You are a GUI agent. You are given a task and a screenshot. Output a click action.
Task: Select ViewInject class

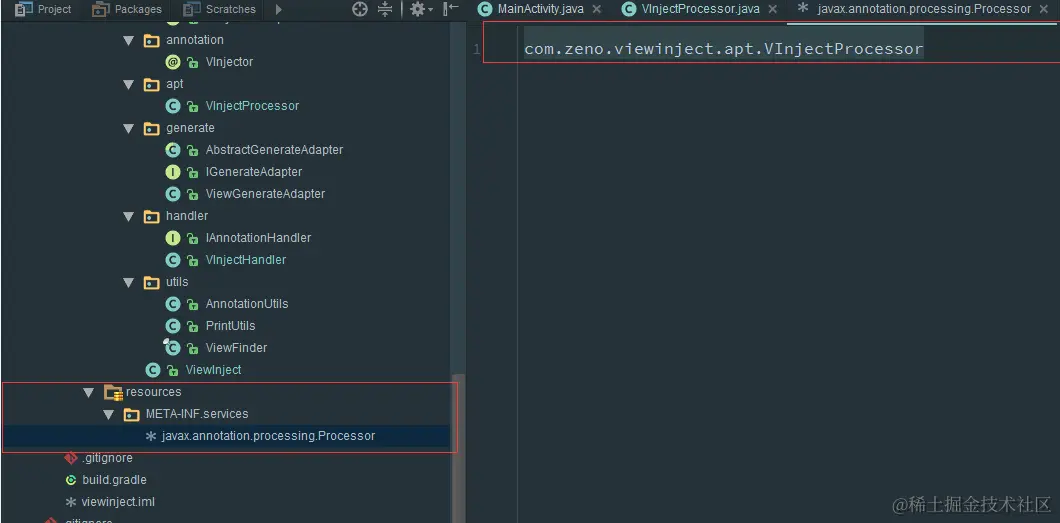[213, 370]
